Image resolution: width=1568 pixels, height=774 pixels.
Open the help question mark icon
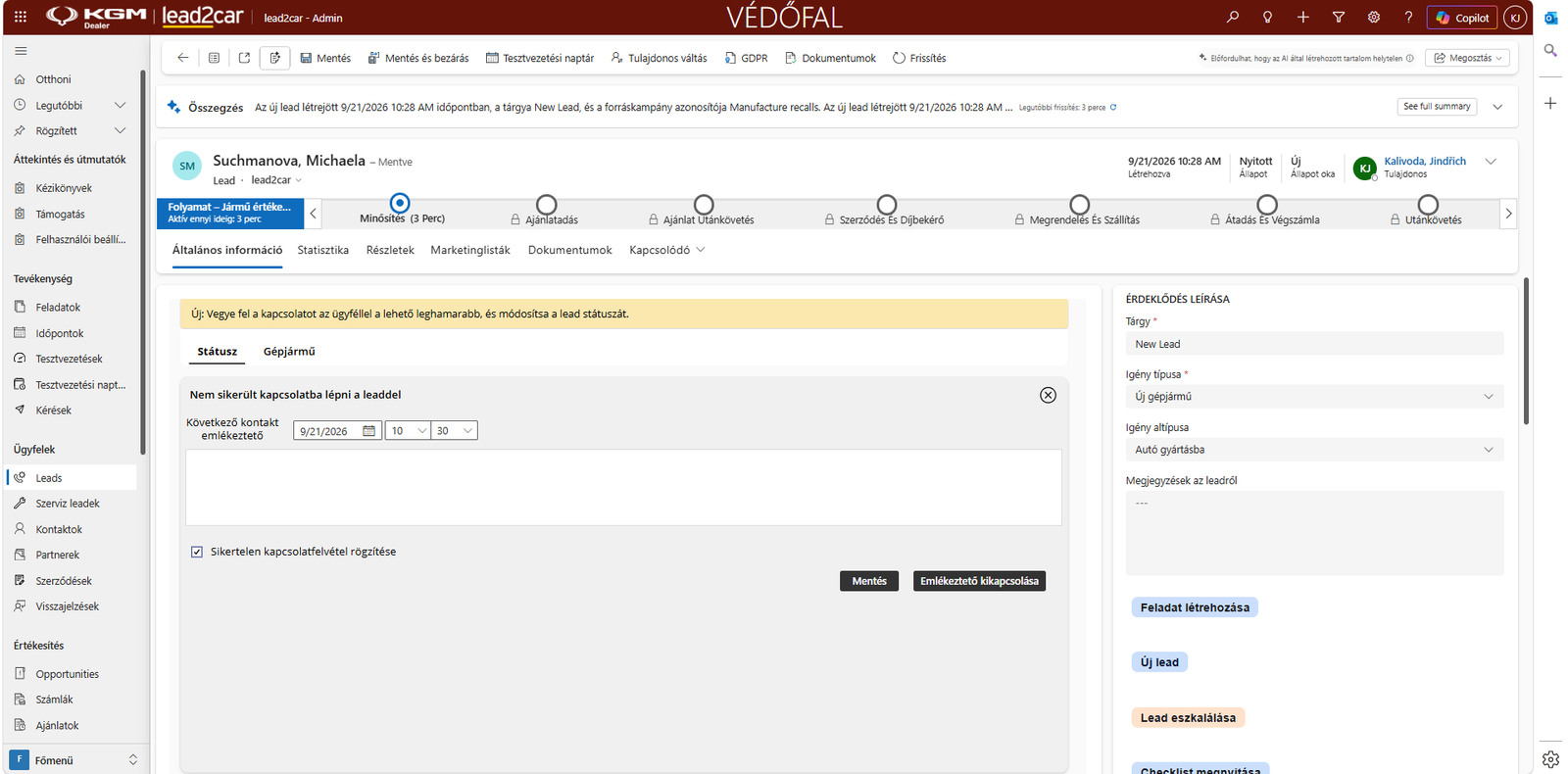(x=1408, y=17)
